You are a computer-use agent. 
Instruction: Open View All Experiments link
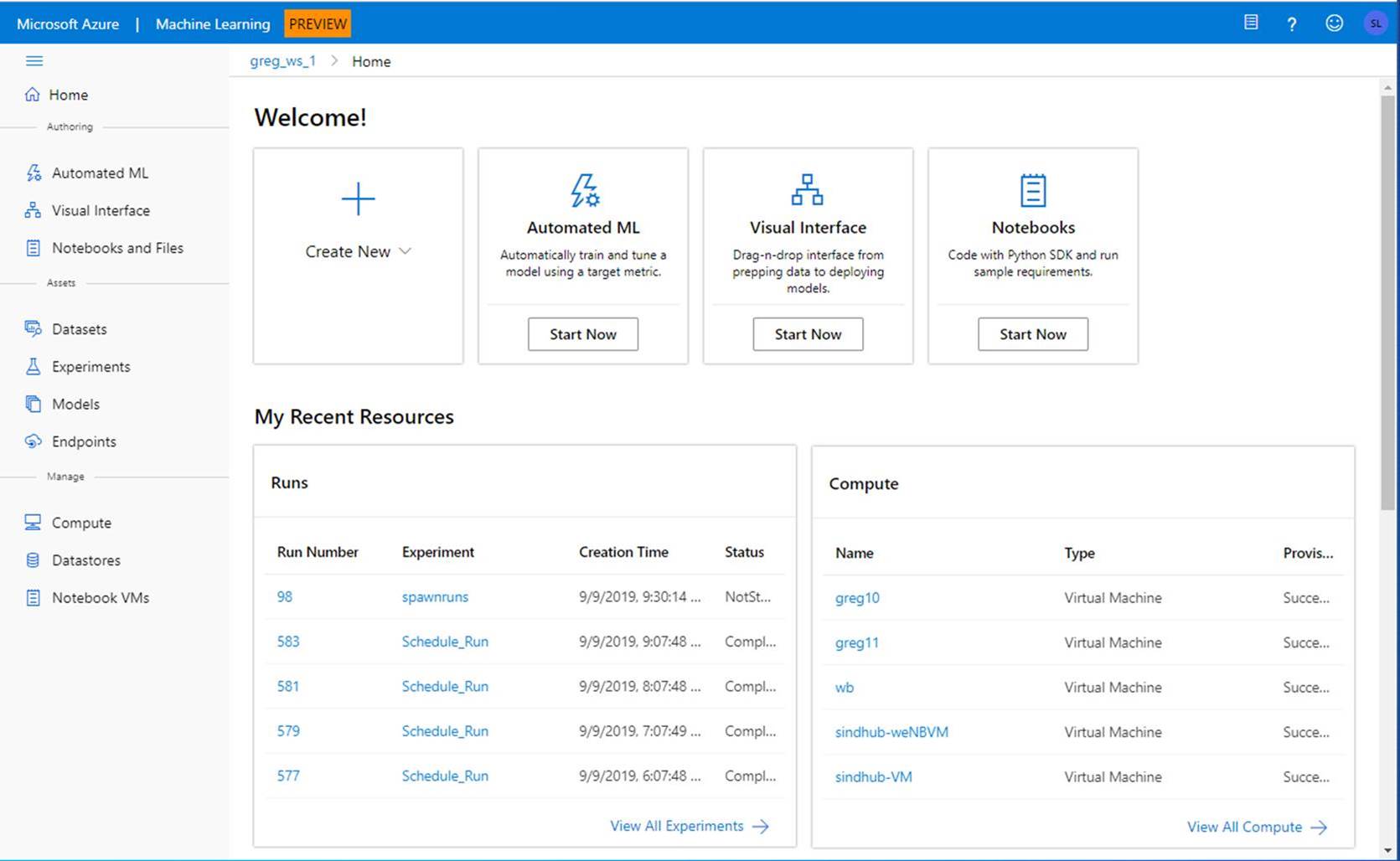(677, 826)
